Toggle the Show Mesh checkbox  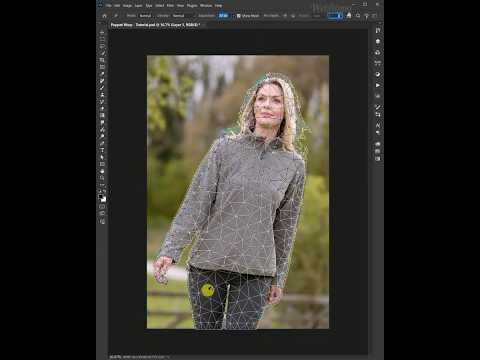click(x=238, y=16)
